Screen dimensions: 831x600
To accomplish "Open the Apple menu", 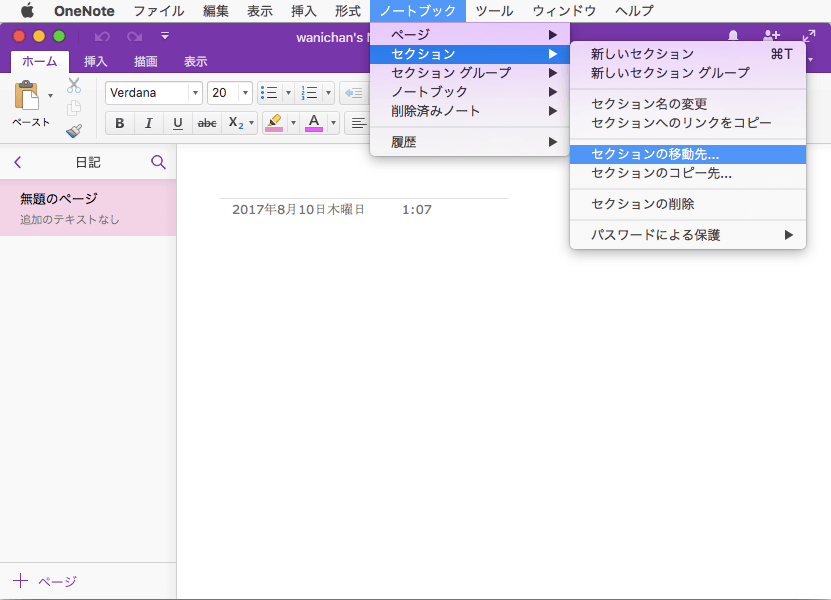I will 27,11.
